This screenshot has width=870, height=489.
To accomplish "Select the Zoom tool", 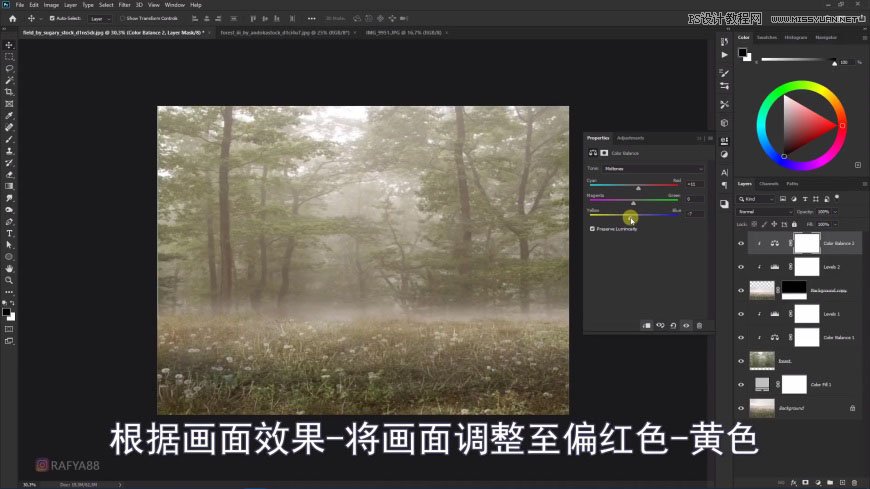I will click(x=9, y=280).
